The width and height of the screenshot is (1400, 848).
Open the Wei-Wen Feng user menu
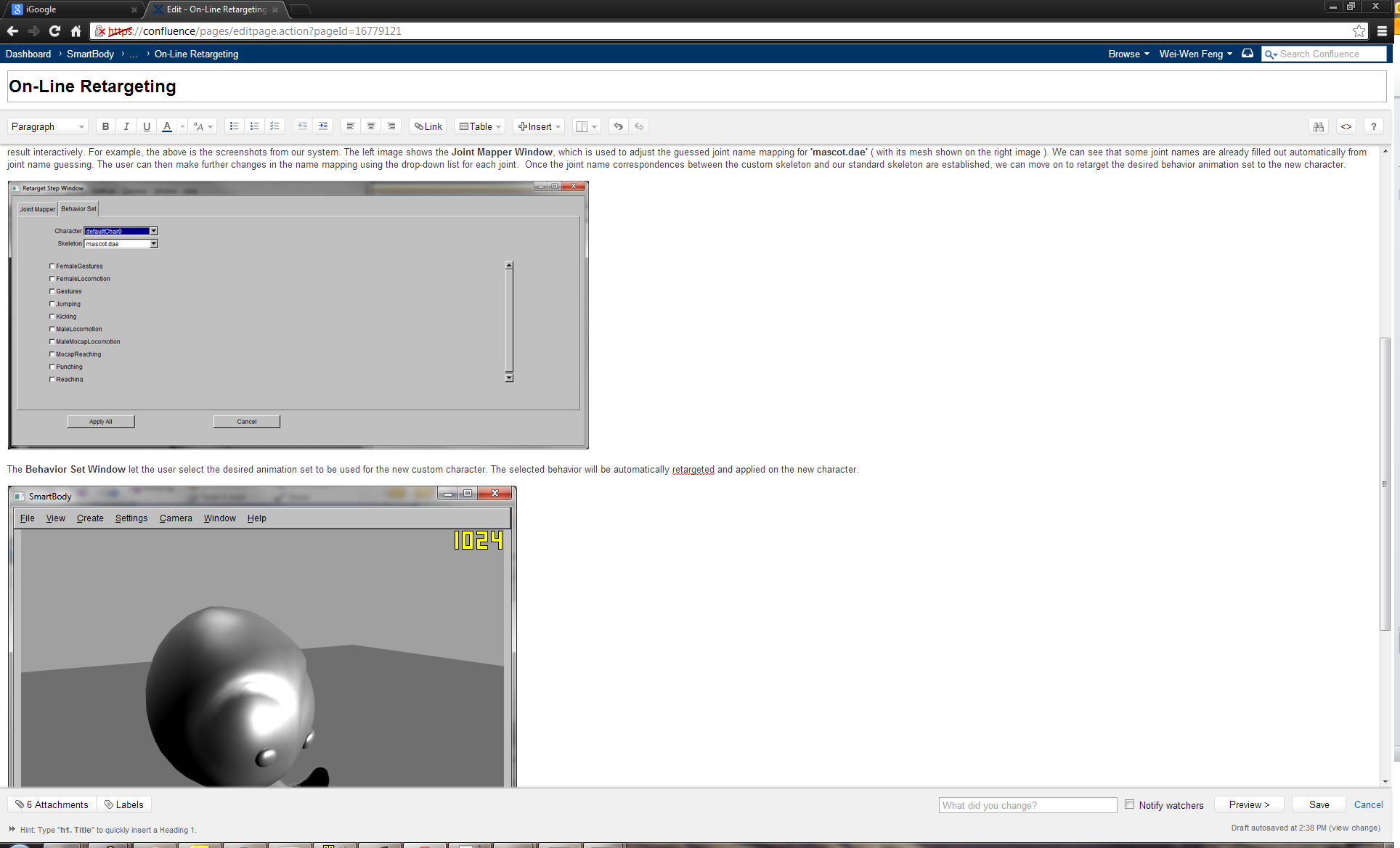(x=1195, y=54)
